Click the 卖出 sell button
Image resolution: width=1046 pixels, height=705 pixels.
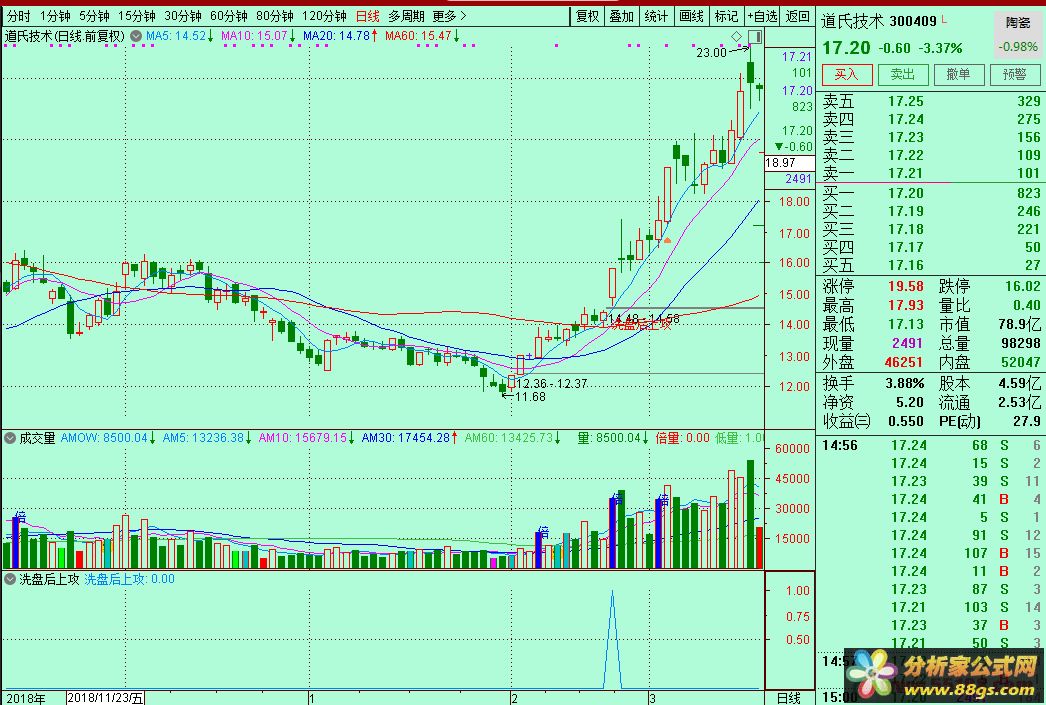click(x=903, y=74)
